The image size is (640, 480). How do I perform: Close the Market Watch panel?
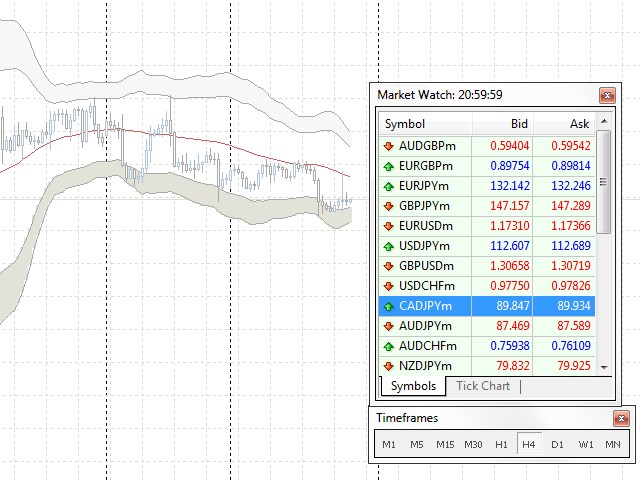tap(606, 96)
